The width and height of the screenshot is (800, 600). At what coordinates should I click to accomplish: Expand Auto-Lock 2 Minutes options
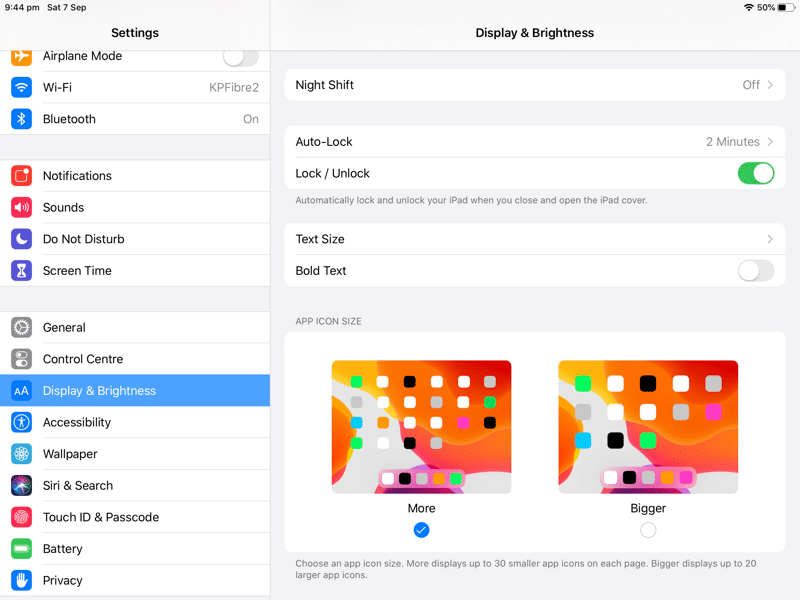coord(740,142)
